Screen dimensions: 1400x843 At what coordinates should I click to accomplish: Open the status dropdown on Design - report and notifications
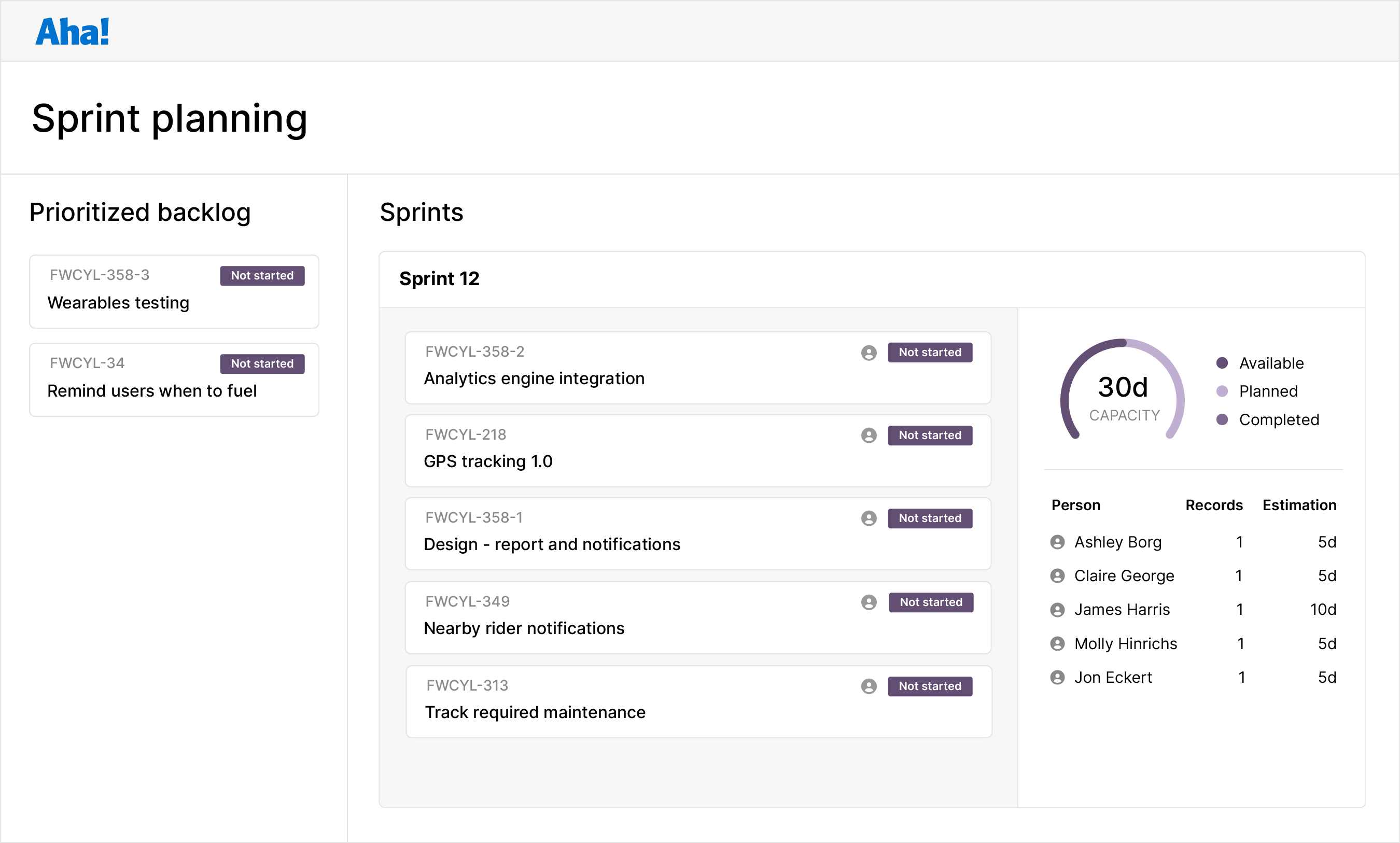click(930, 518)
